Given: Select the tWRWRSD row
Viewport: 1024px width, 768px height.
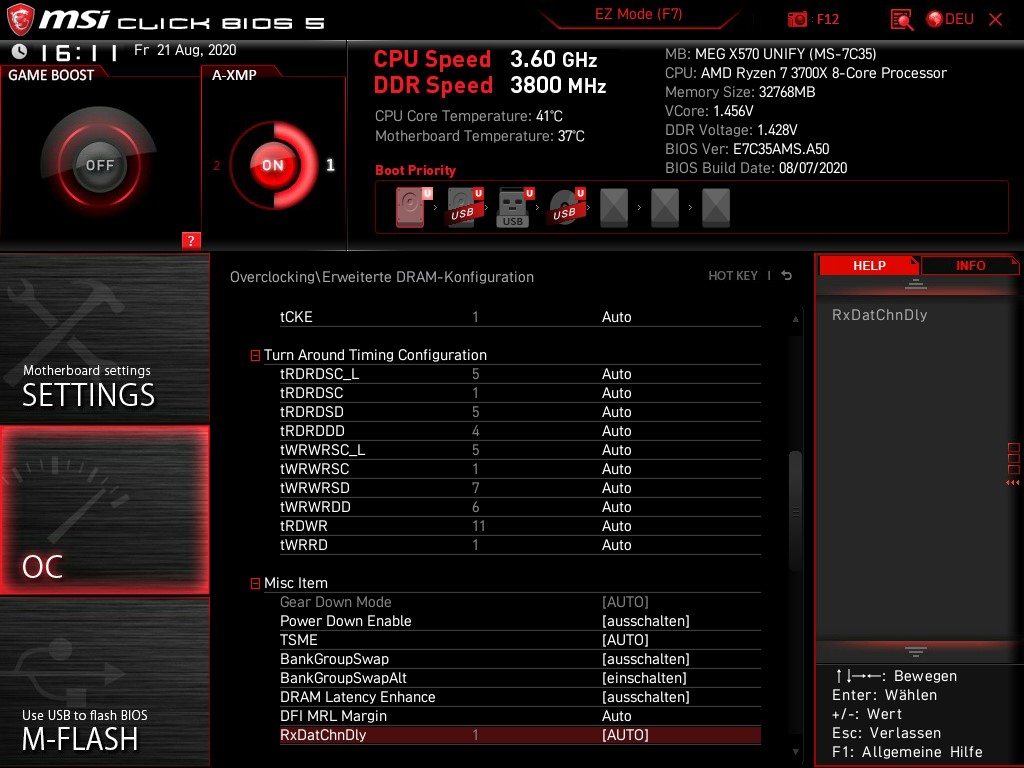Looking at the screenshot, I should [520, 488].
